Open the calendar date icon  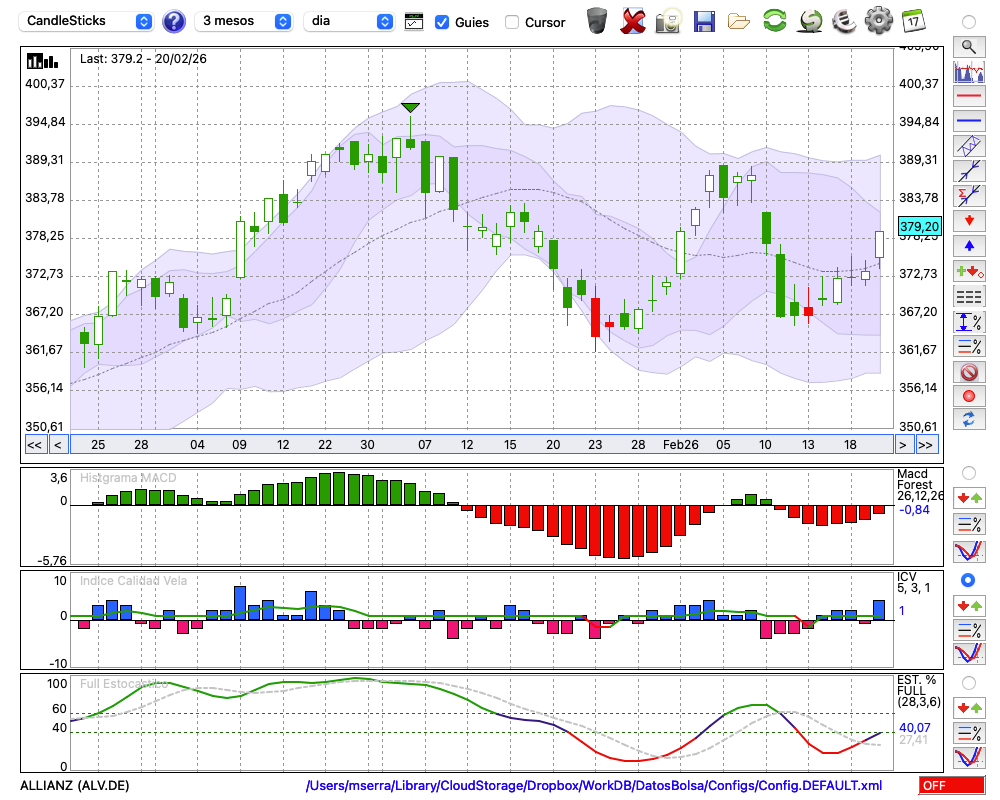click(912, 21)
